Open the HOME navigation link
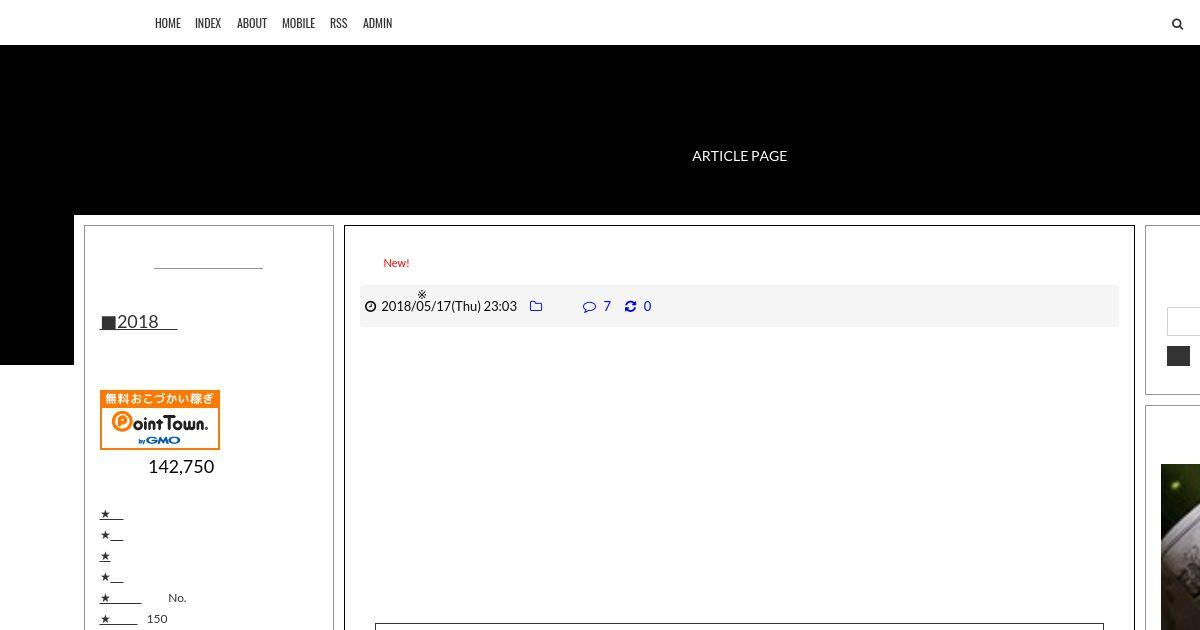This screenshot has height=630, width=1200. (168, 23)
